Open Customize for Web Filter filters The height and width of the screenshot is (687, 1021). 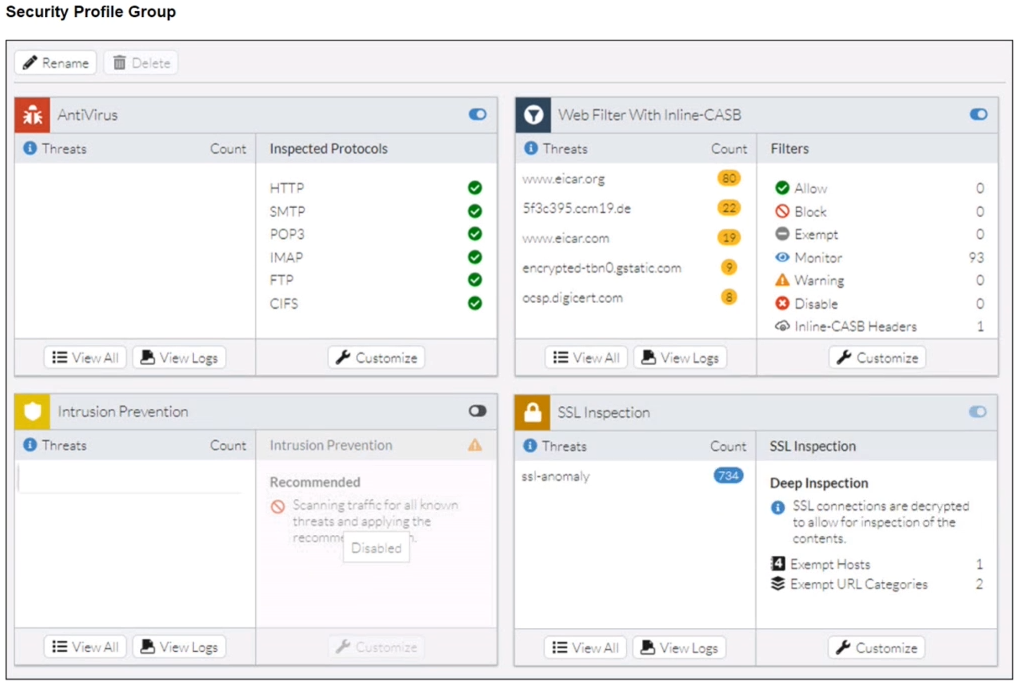(x=877, y=358)
